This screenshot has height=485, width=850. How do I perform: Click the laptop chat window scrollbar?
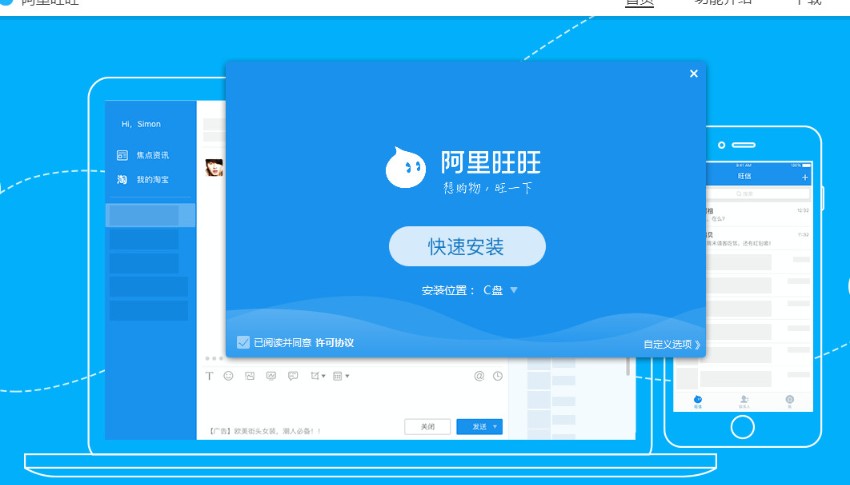click(x=628, y=366)
